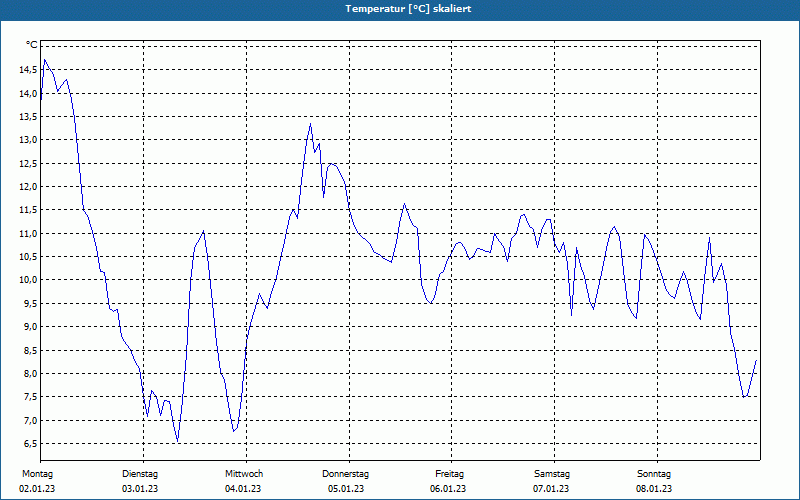Click the date 04.01.23
This screenshot has height=500, width=800.
pos(243,489)
